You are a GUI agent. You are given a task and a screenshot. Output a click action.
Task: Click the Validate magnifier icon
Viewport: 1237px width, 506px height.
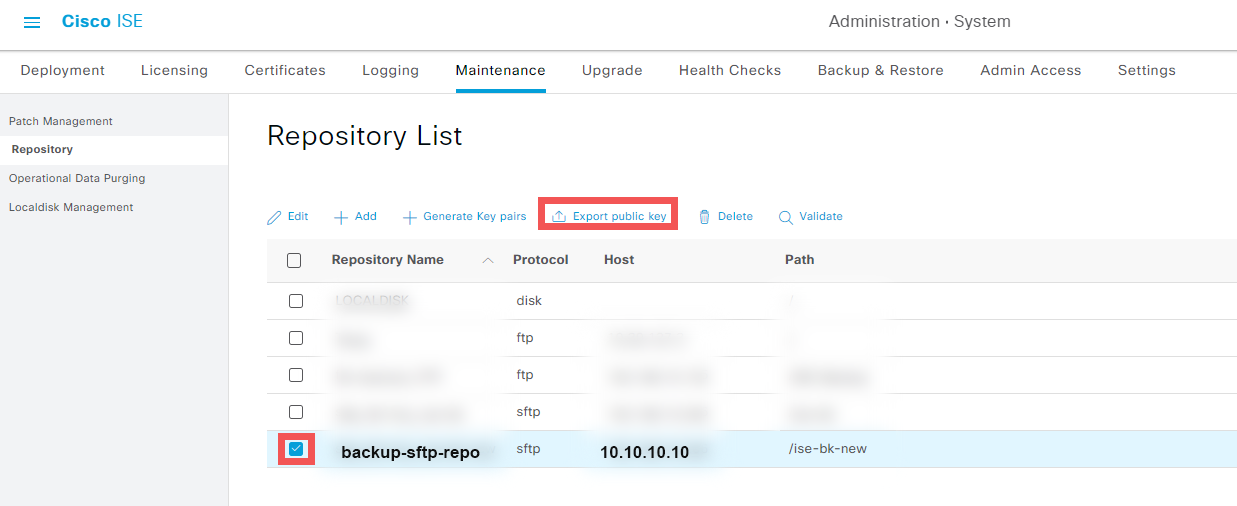[786, 217]
